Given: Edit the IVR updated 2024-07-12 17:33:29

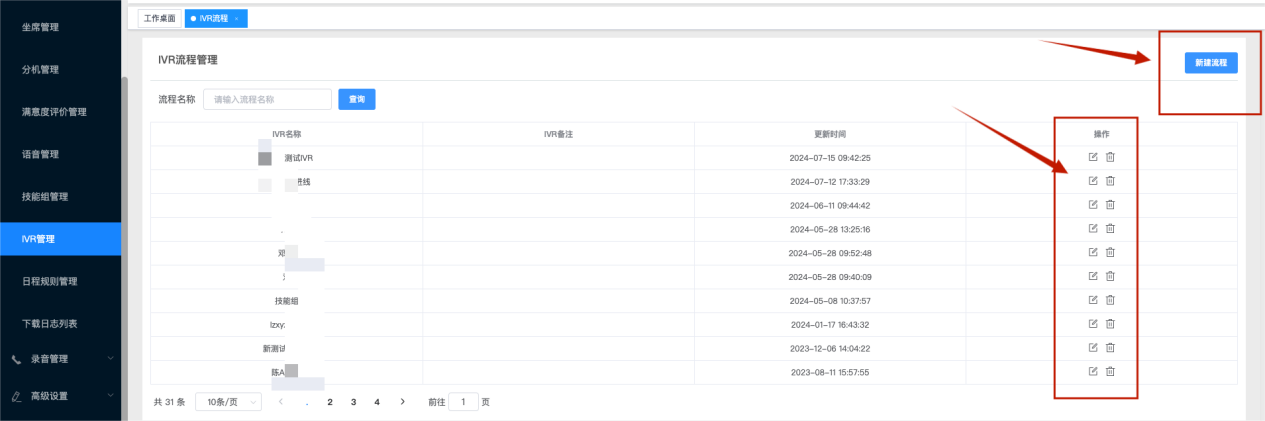Looking at the screenshot, I should (1093, 181).
